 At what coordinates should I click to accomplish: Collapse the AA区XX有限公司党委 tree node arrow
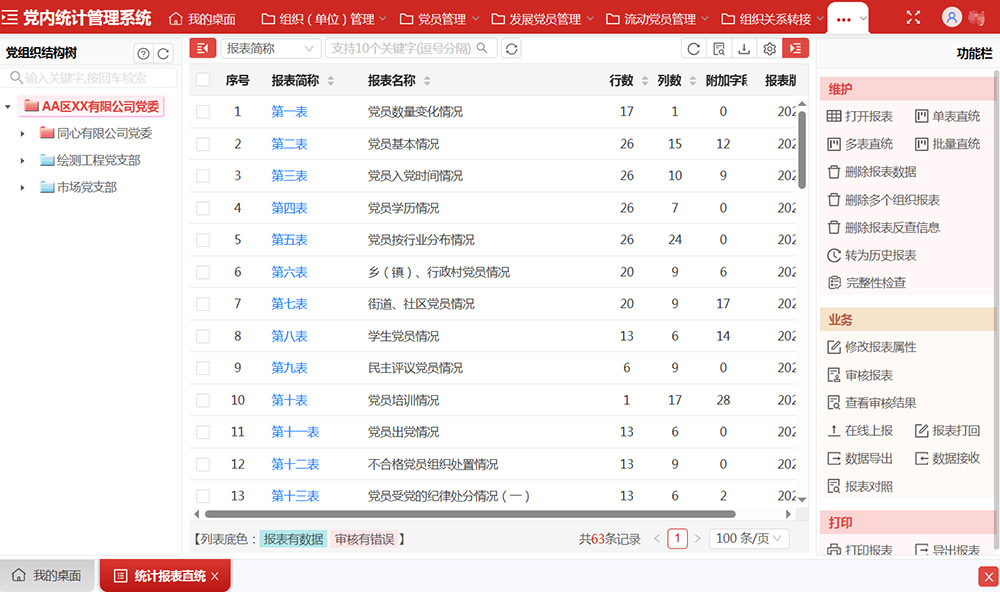click(8, 107)
